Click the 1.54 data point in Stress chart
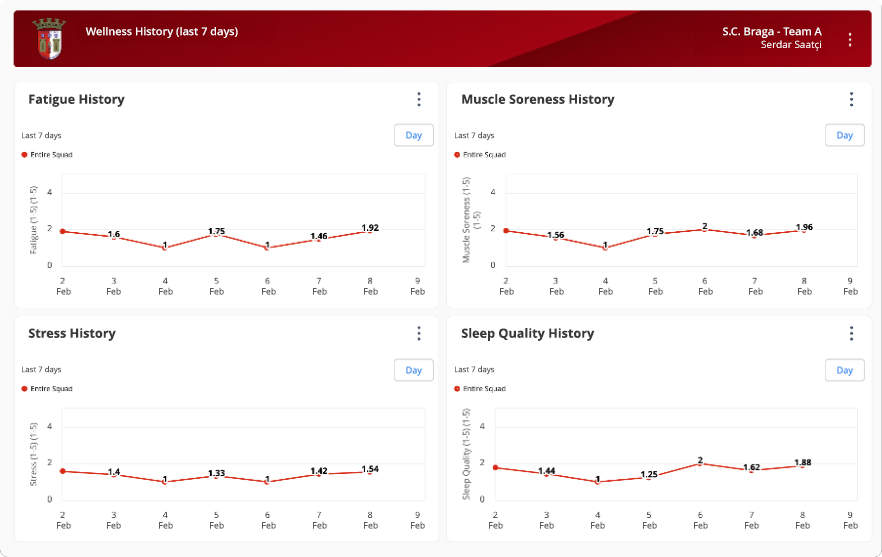Viewport: 882px width, 557px height. tap(370, 473)
